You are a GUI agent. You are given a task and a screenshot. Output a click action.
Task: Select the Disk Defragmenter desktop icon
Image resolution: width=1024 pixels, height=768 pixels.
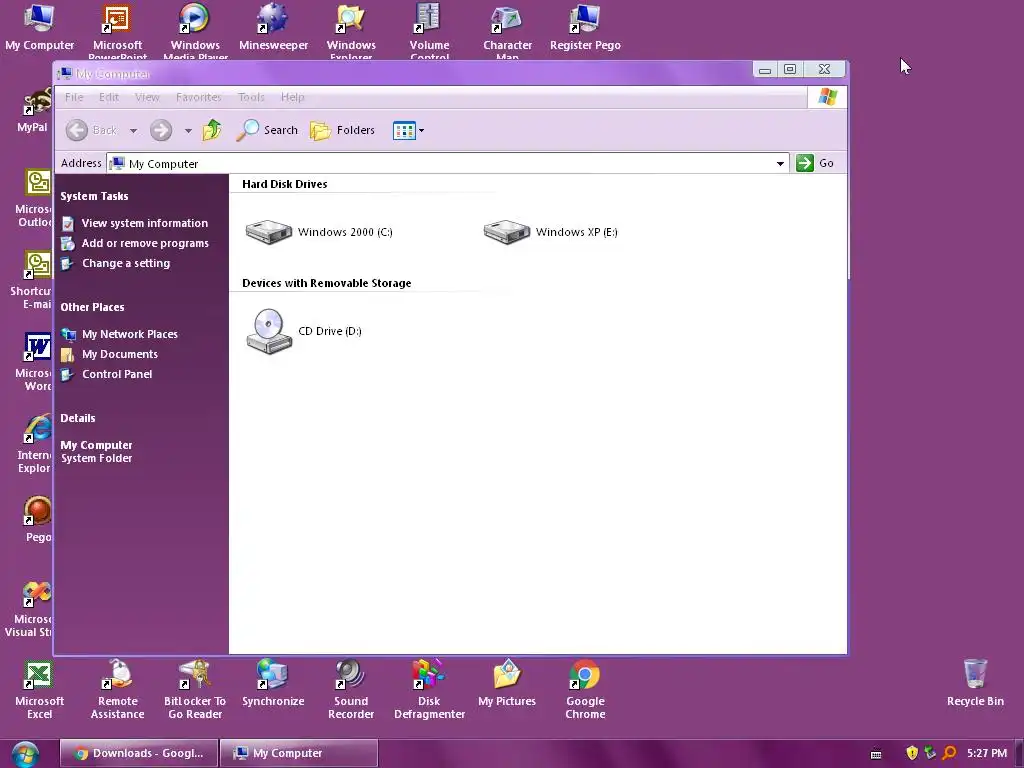click(x=429, y=690)
